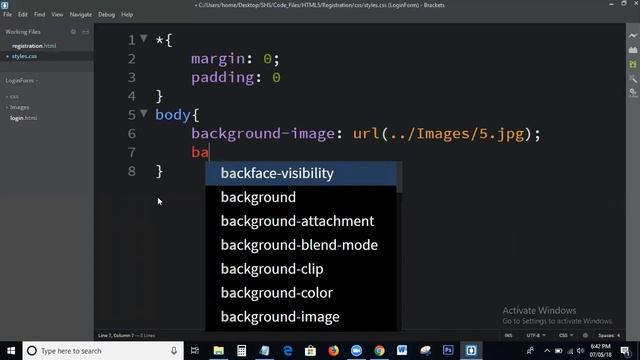Launch Firefox from the taskbar
Screen dimensions: 640x360
333,351
